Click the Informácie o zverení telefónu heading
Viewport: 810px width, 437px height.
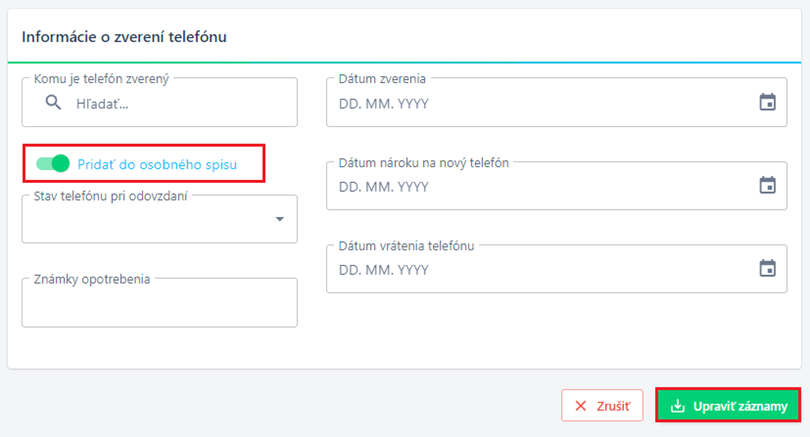point(124,37)
